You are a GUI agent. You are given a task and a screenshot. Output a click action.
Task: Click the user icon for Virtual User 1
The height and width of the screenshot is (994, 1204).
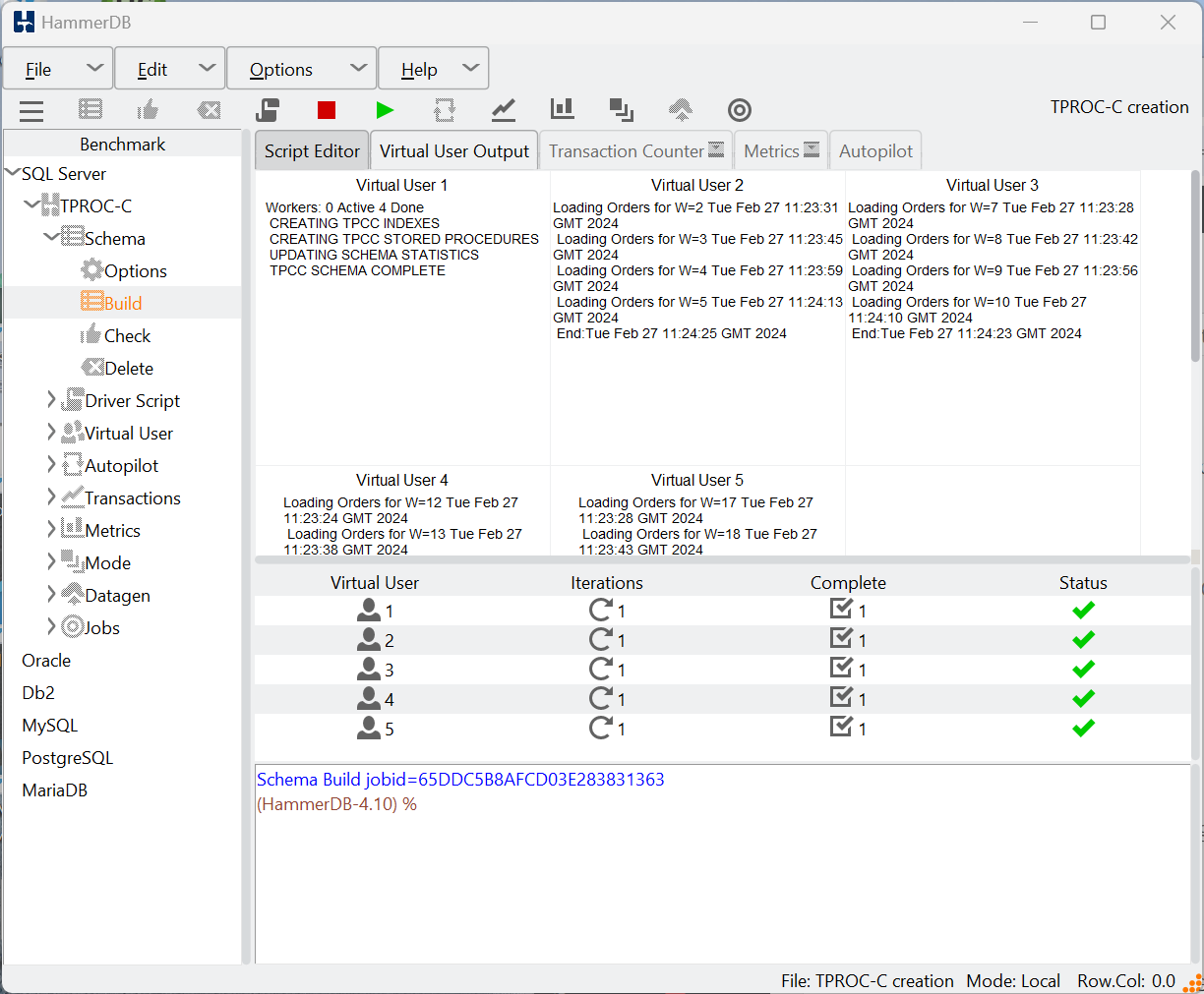click(369, 610)
